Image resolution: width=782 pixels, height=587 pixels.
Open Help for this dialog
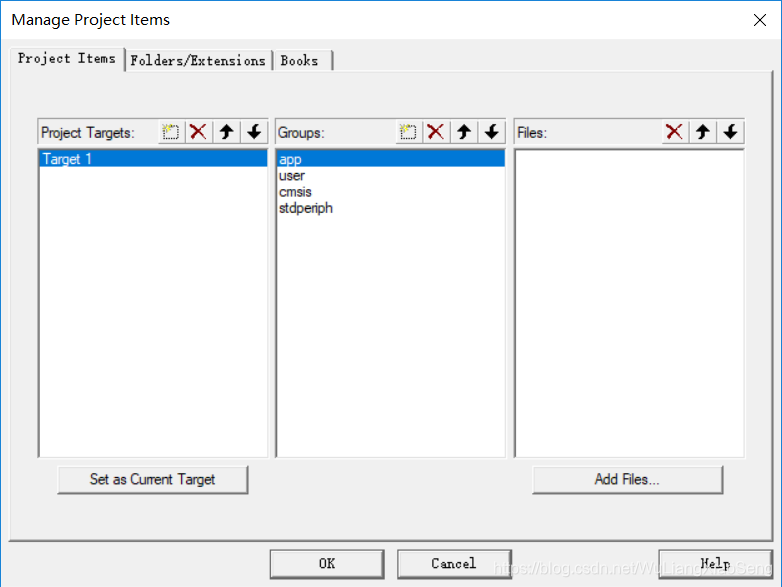[x=716, y=564]
